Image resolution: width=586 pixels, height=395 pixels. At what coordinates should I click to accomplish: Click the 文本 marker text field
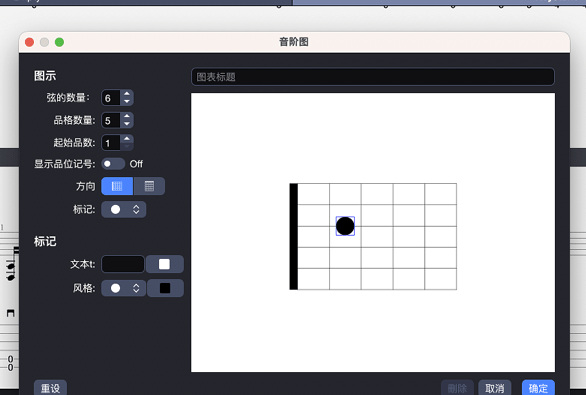coord(123,264)
